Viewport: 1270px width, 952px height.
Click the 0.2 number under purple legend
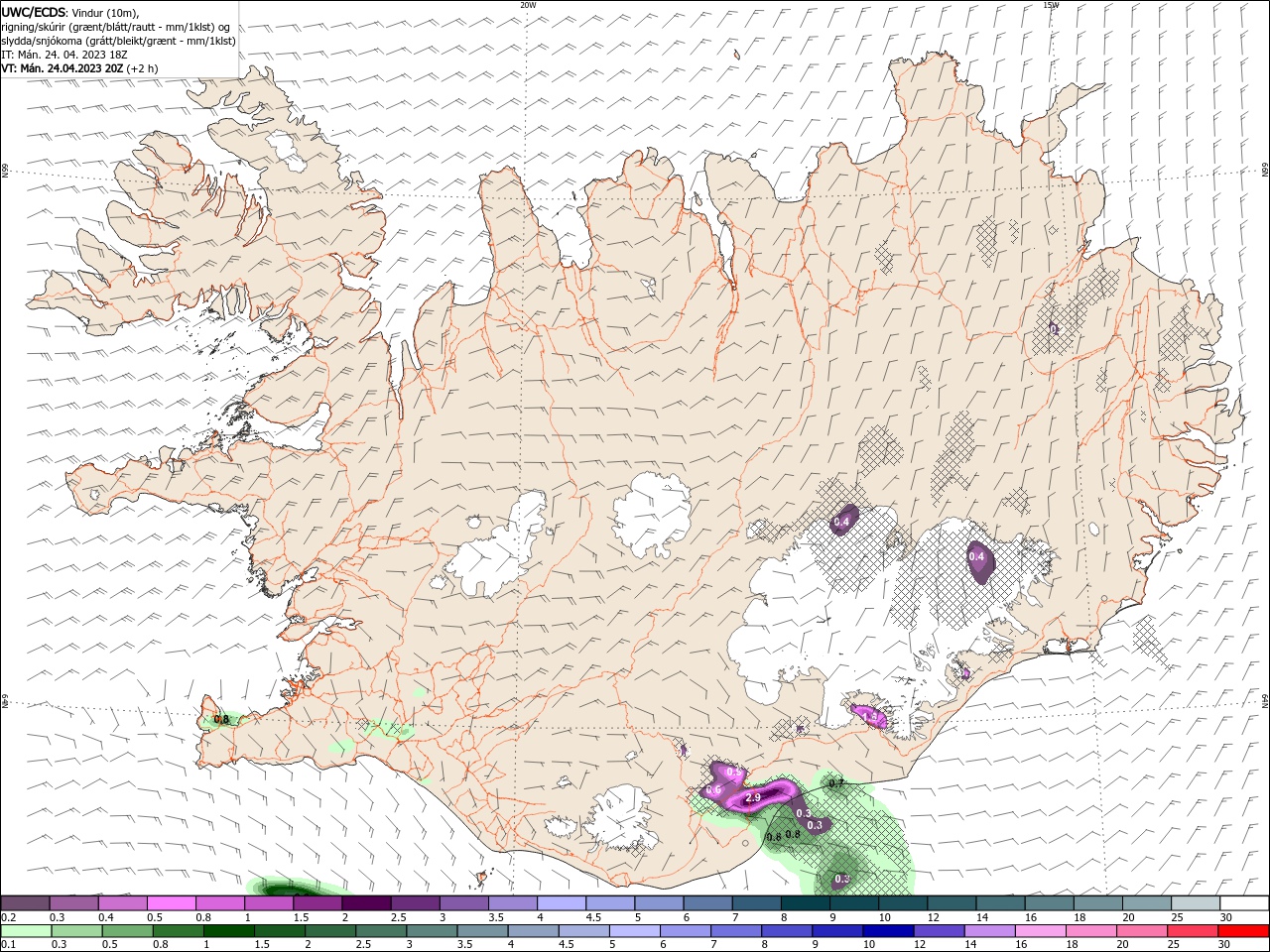coord(7,917)
